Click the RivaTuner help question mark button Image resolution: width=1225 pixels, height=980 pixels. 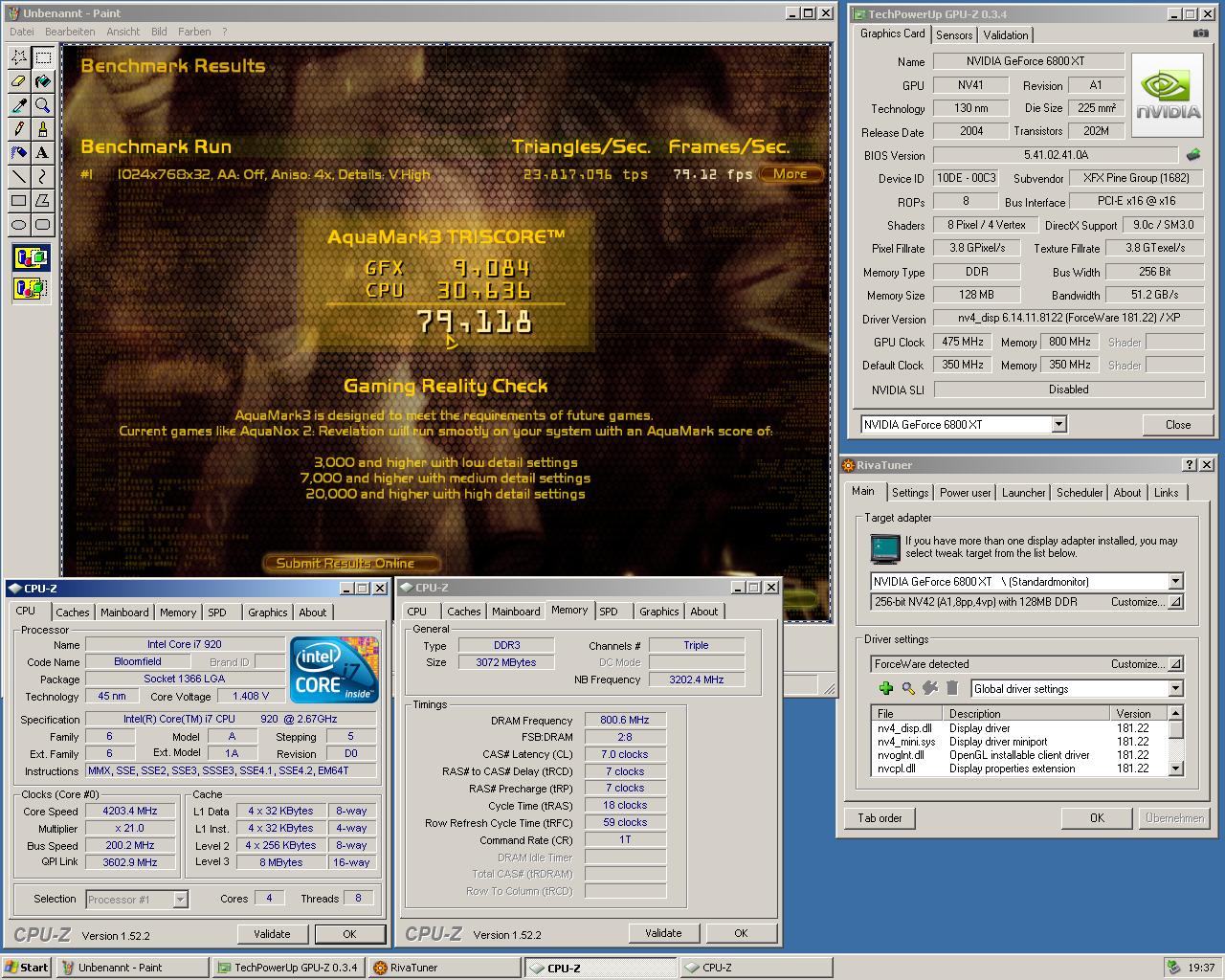(x=1190, y=465)
